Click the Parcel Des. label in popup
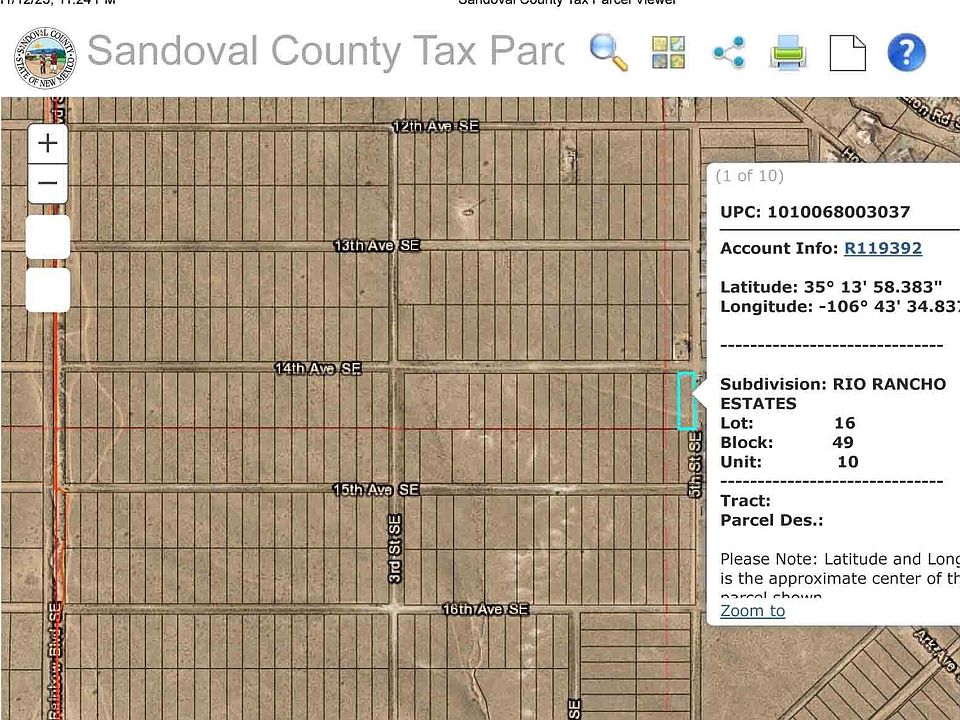 tap(771, 520)
